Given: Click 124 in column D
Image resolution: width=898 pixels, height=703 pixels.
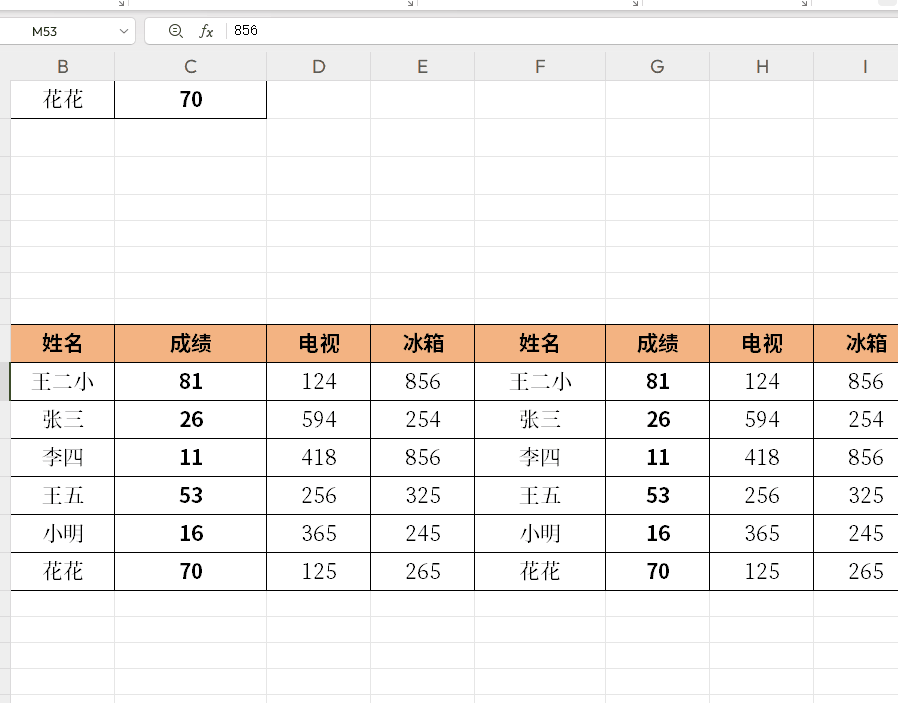Looking at the screenshot, I should pyautogui.click(x=318, y=381).
